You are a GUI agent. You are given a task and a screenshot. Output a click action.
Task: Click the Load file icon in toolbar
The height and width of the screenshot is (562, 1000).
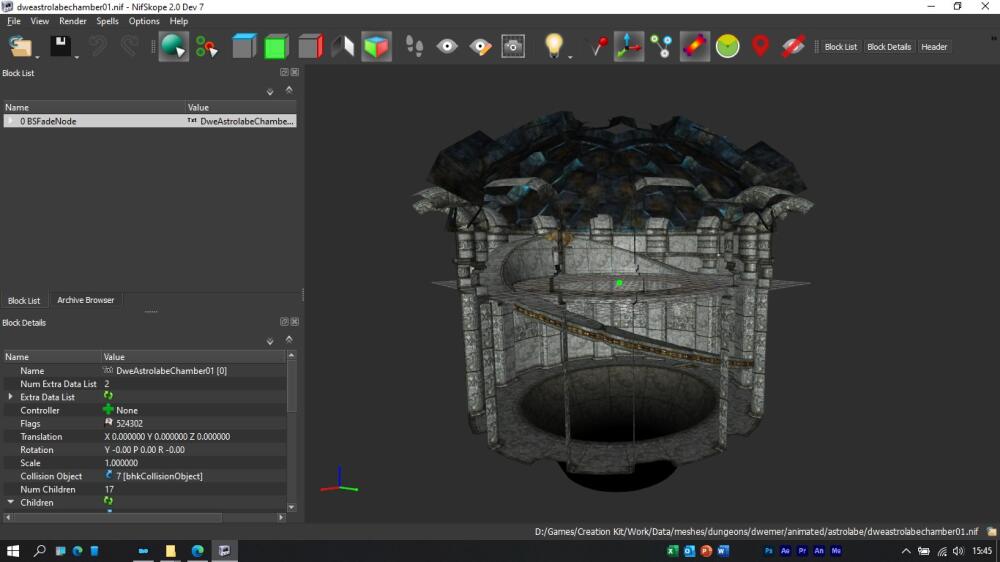(x=20, y=46)
